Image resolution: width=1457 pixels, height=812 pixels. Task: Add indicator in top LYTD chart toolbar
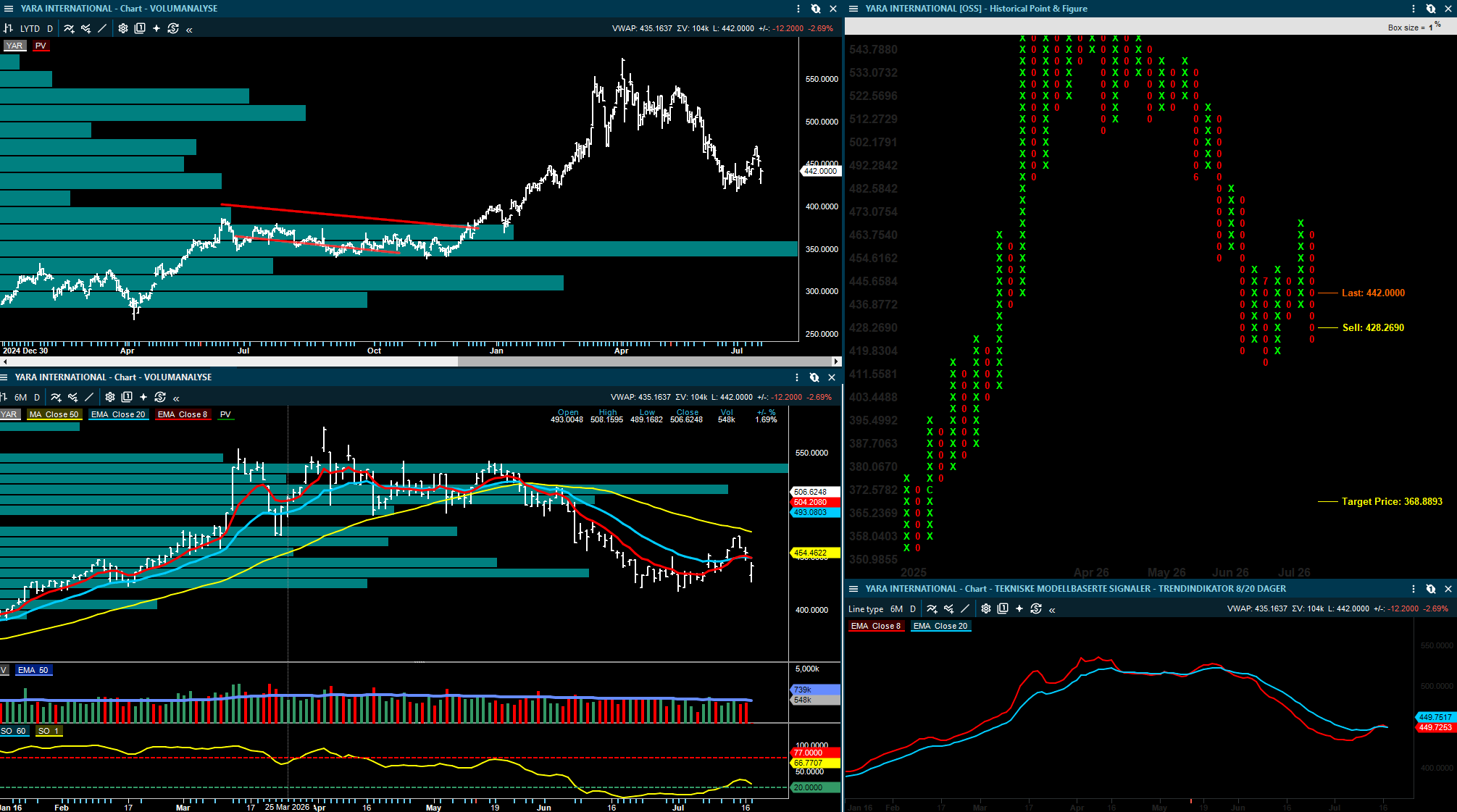(x=69, y=29)
